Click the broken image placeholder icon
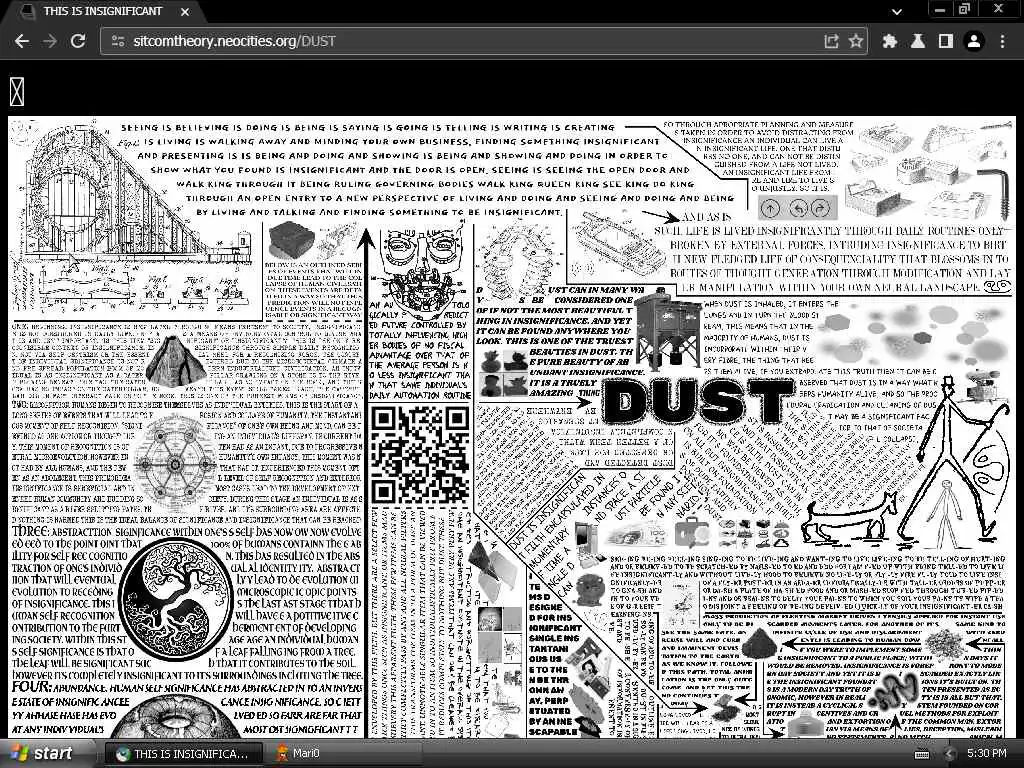The width and height of the screenshot is (1024, 768). tap(17, 91)
